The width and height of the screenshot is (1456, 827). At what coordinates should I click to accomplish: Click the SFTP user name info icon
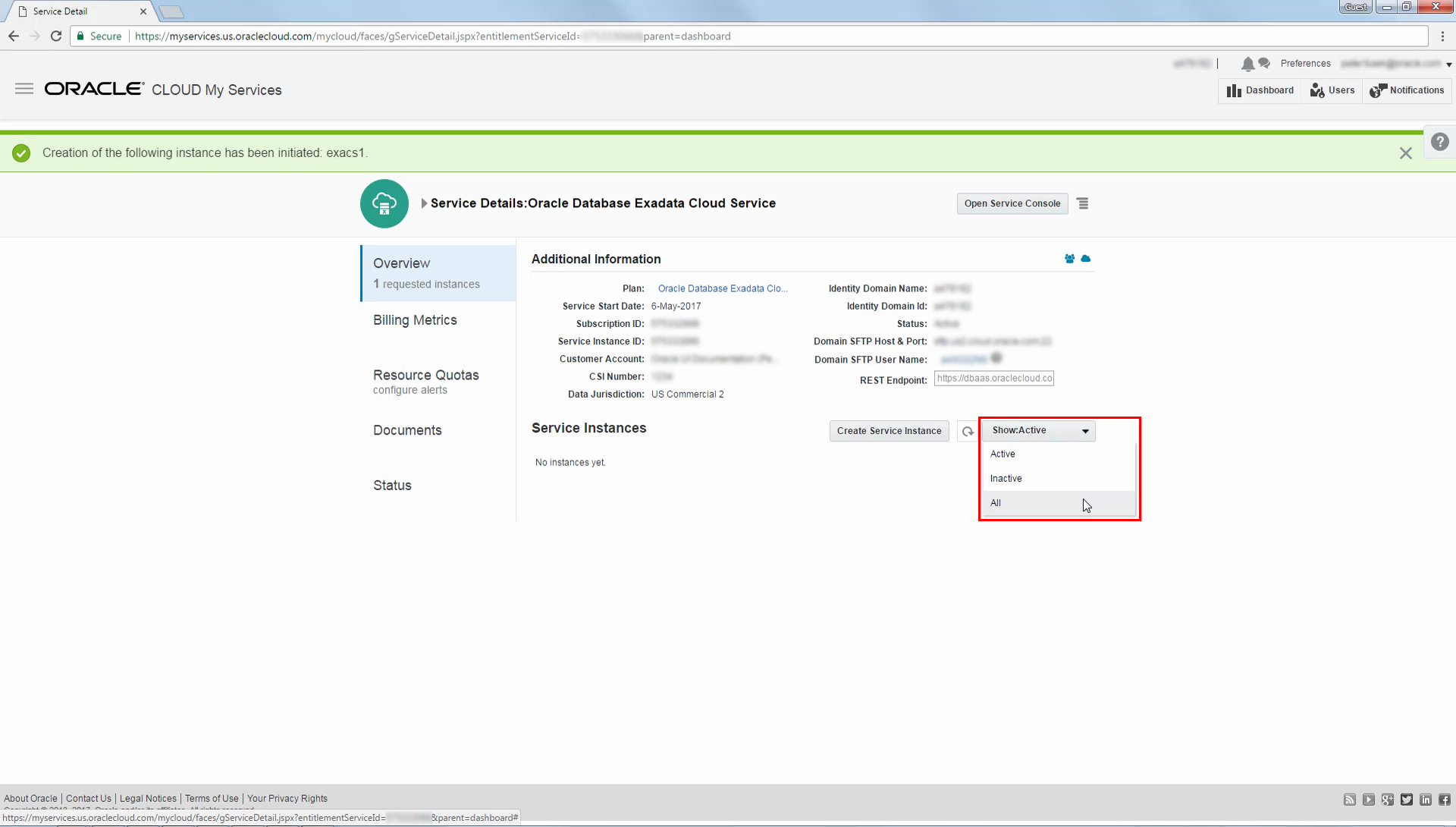[x=996, y=358]
